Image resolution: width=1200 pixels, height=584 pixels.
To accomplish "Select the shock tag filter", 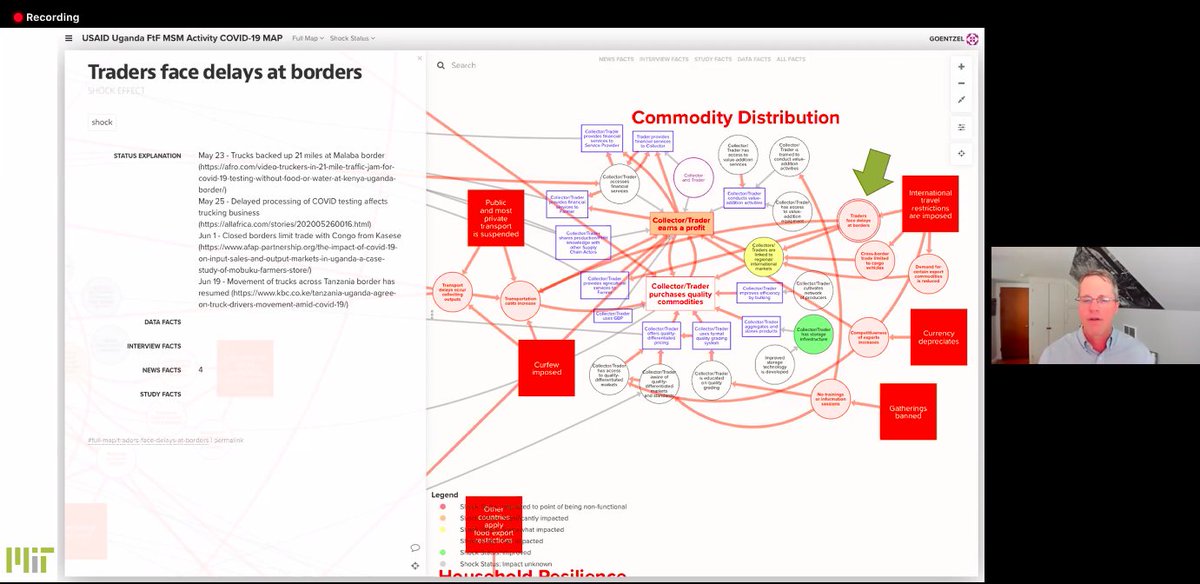I will pyautogui.click(x=101, y=122).
